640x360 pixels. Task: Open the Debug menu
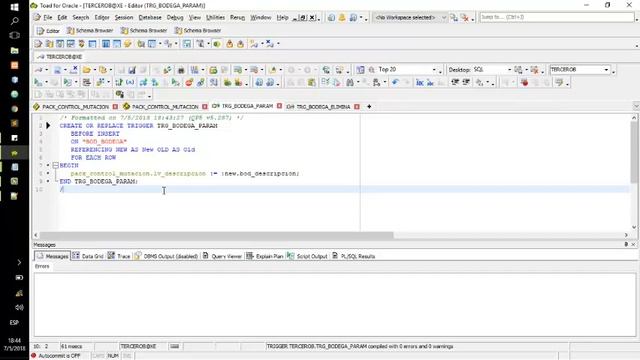pos(175,18)
